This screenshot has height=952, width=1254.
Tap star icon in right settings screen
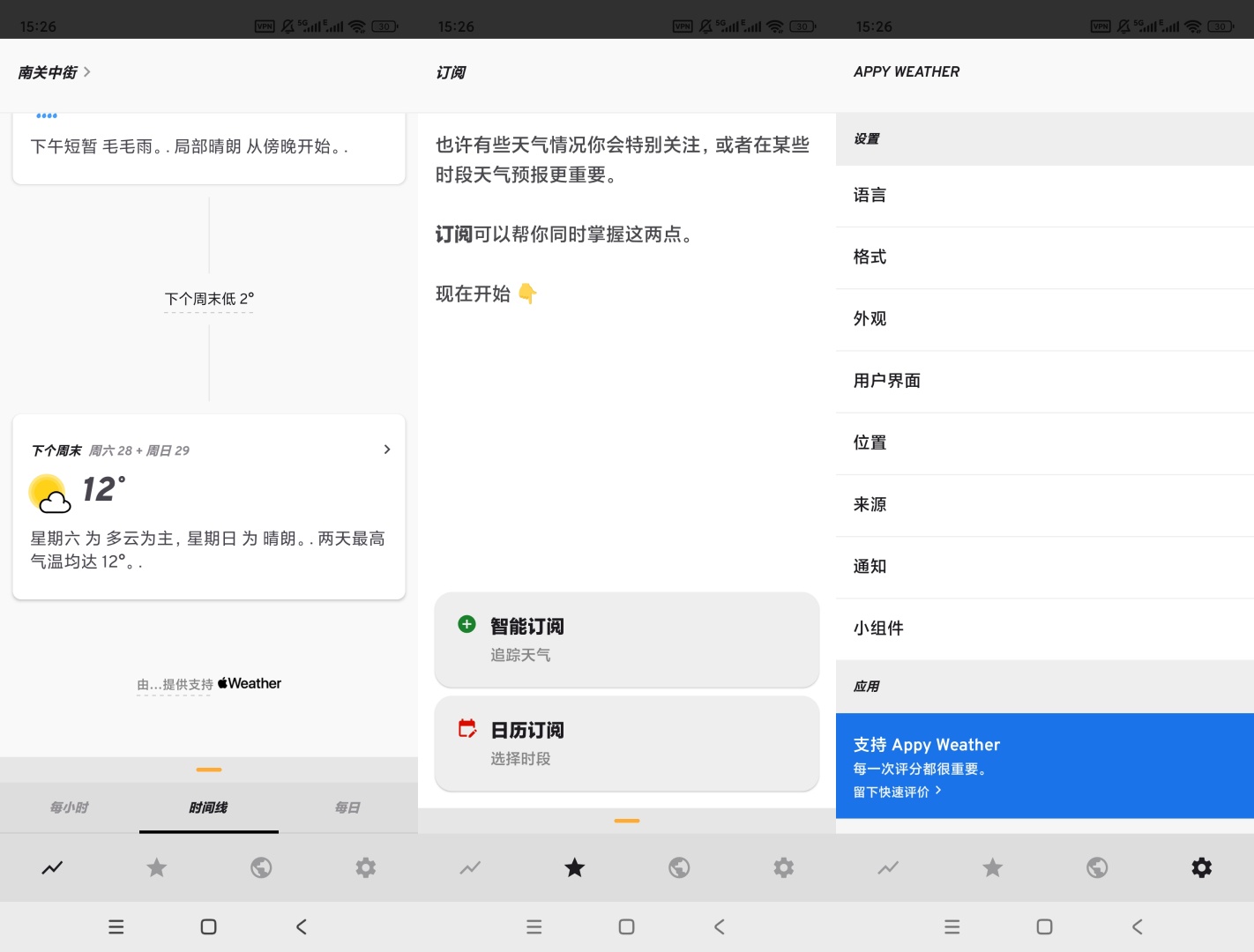click(993, 868)
